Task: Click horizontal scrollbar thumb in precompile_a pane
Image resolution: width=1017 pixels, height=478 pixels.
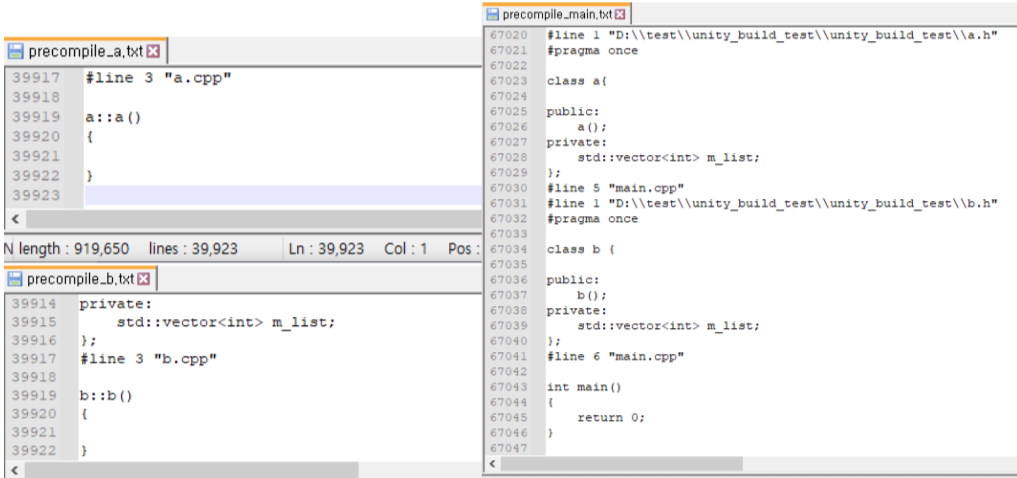Action: [x=254, y=219]
